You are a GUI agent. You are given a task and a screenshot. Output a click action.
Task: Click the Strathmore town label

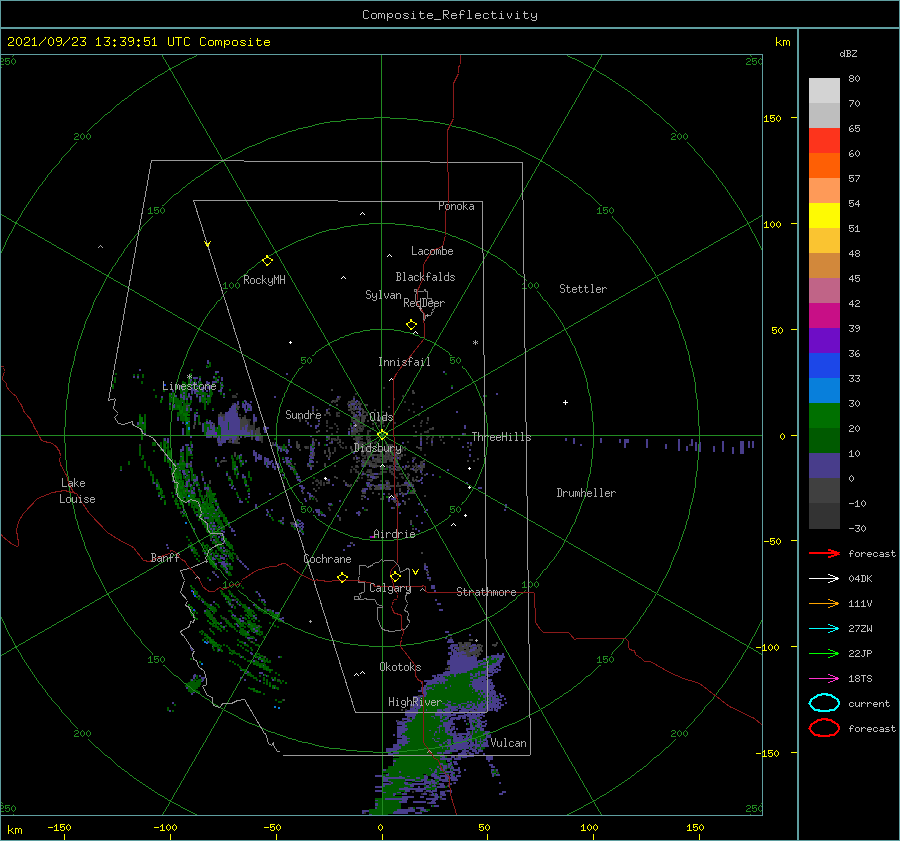tap(486, 592)
